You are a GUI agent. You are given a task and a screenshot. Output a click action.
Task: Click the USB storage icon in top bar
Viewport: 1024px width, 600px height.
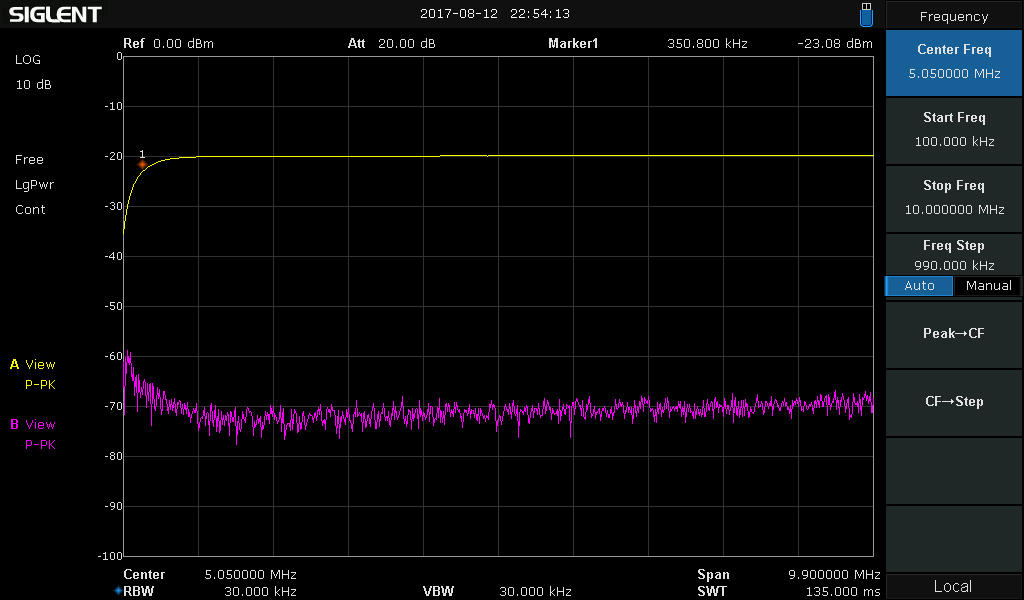866,14
